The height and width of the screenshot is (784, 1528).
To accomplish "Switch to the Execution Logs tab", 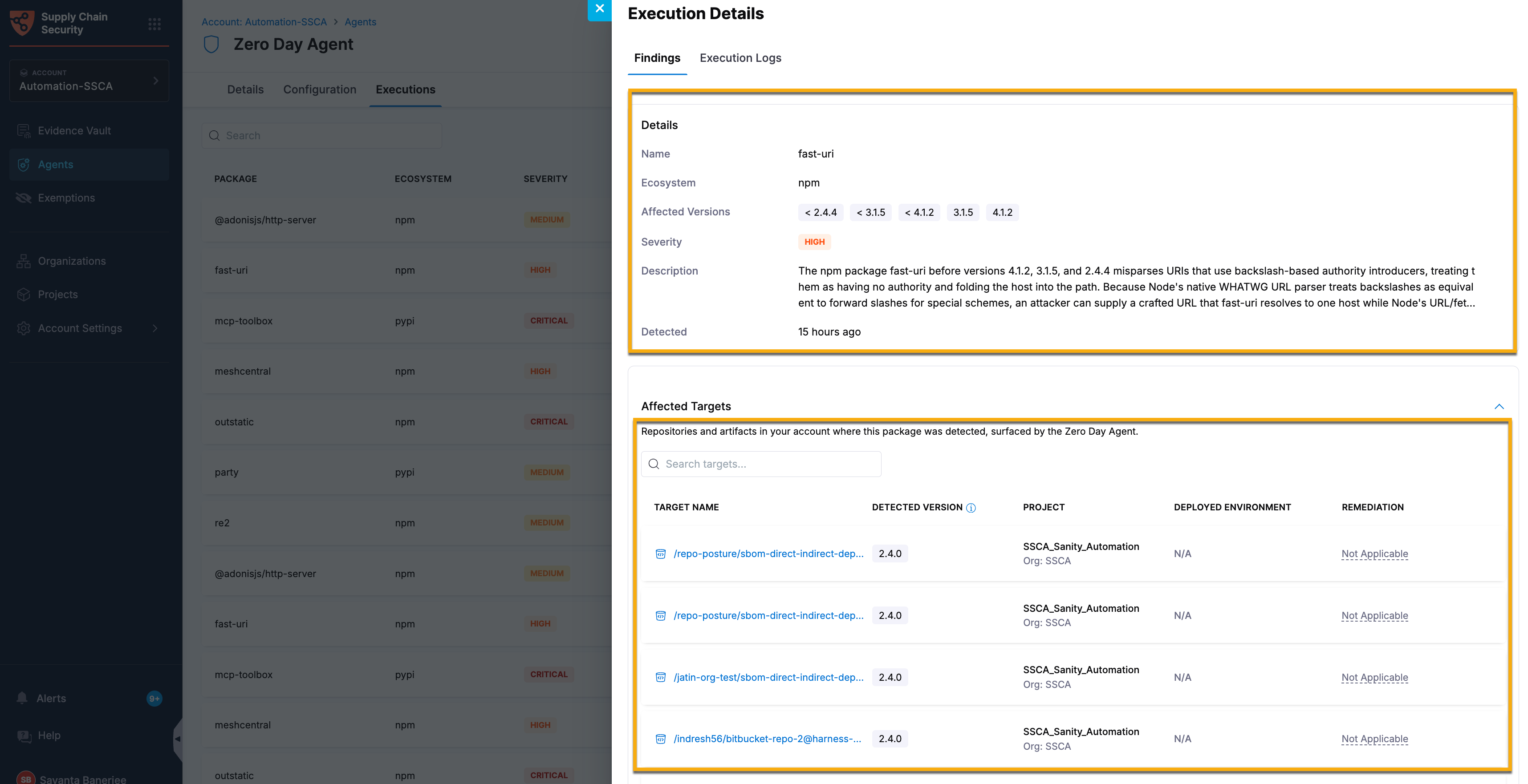I will 740,58.
